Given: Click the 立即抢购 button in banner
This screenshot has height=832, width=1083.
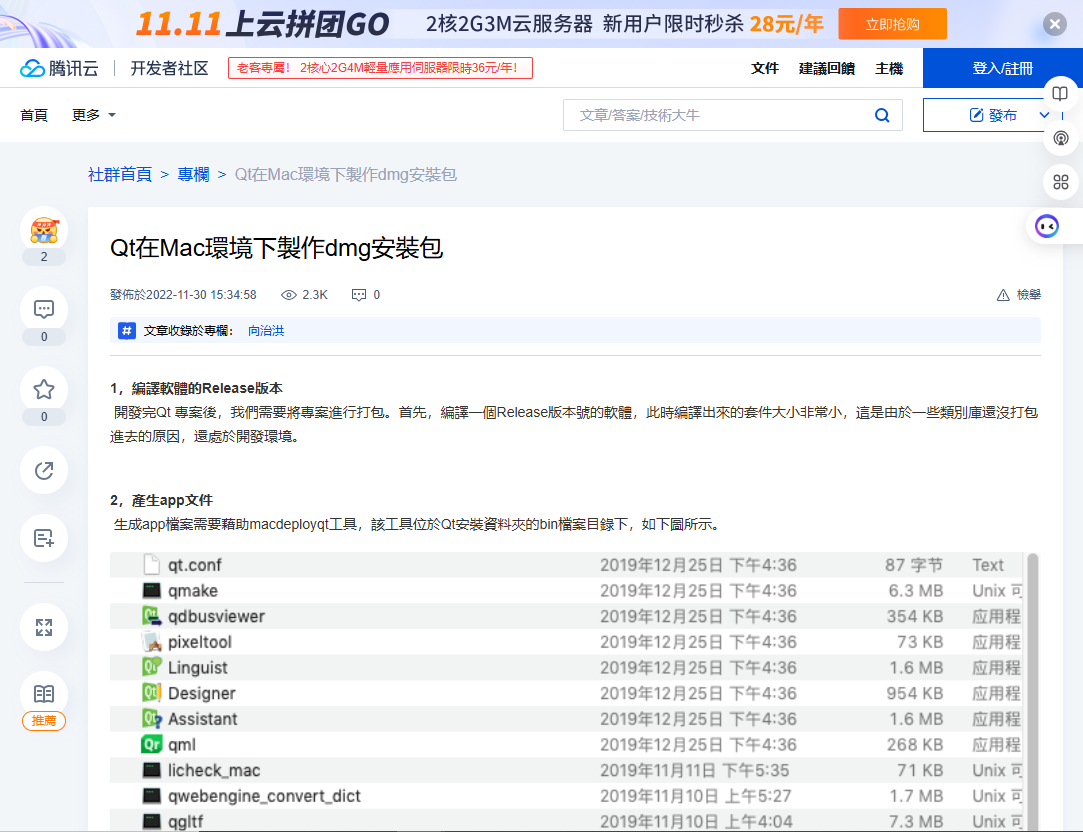Looking at the screenshot, I should click(892, 24).
